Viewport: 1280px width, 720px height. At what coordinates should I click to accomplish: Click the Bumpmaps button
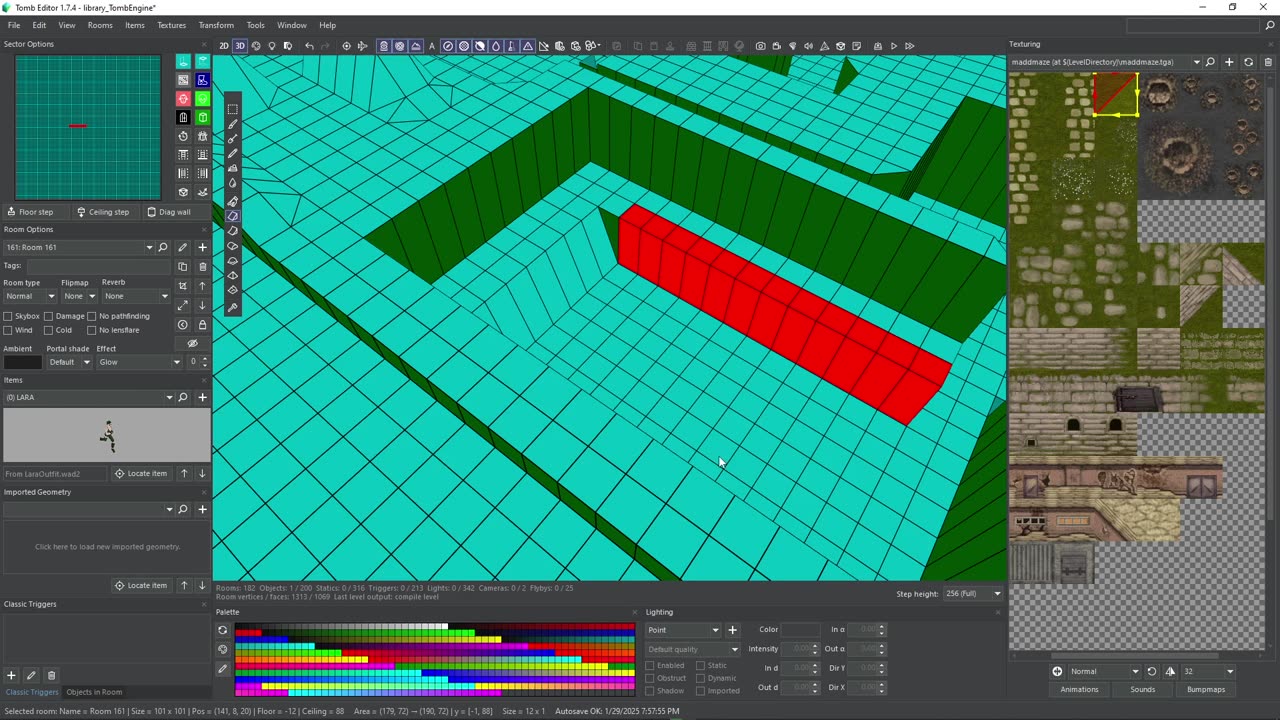pos(1206,689)
